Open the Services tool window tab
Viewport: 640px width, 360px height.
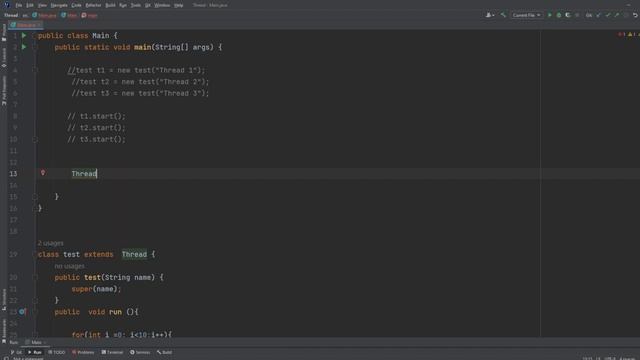click(x=140, y=352)
